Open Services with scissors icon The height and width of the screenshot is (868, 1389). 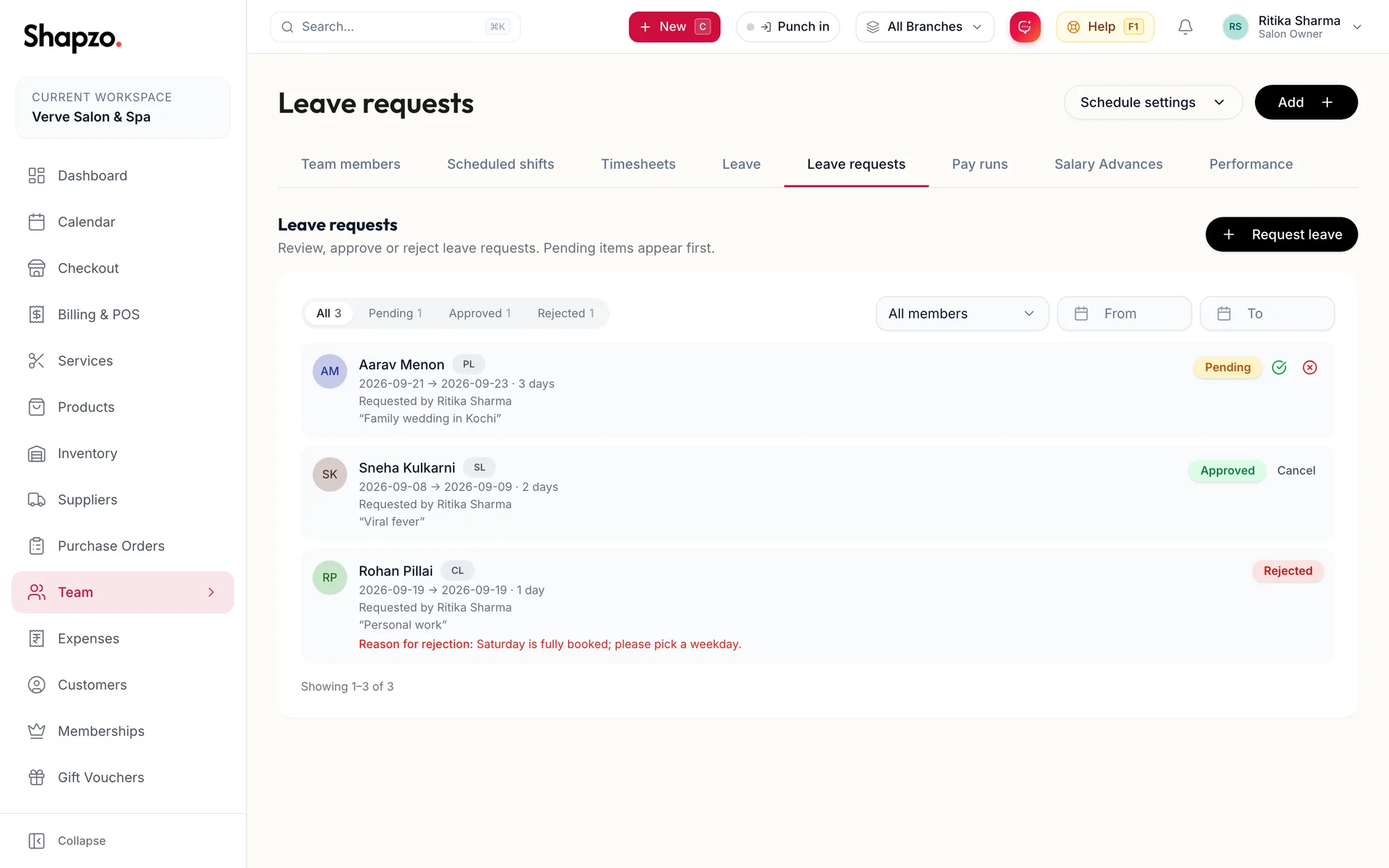[x=123, y=361]
